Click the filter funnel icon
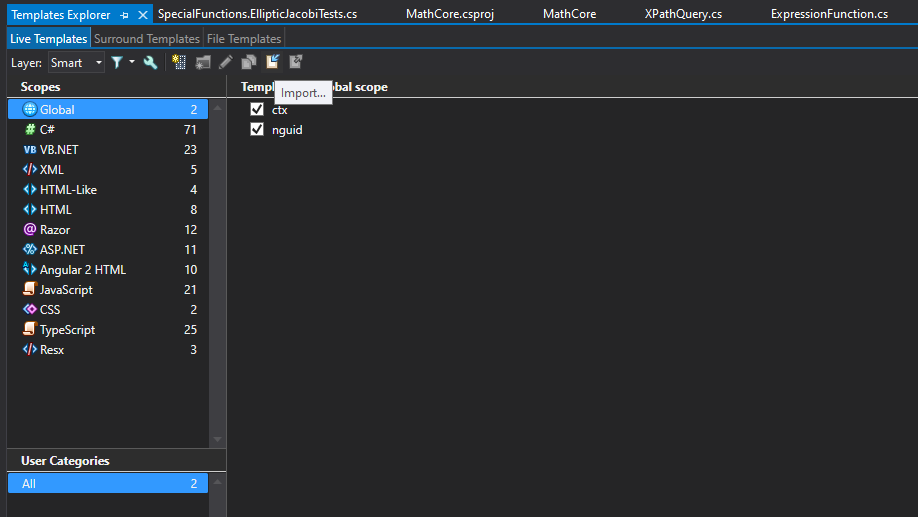Viewport: 918px width, 517px height. (x=117, y=62)
